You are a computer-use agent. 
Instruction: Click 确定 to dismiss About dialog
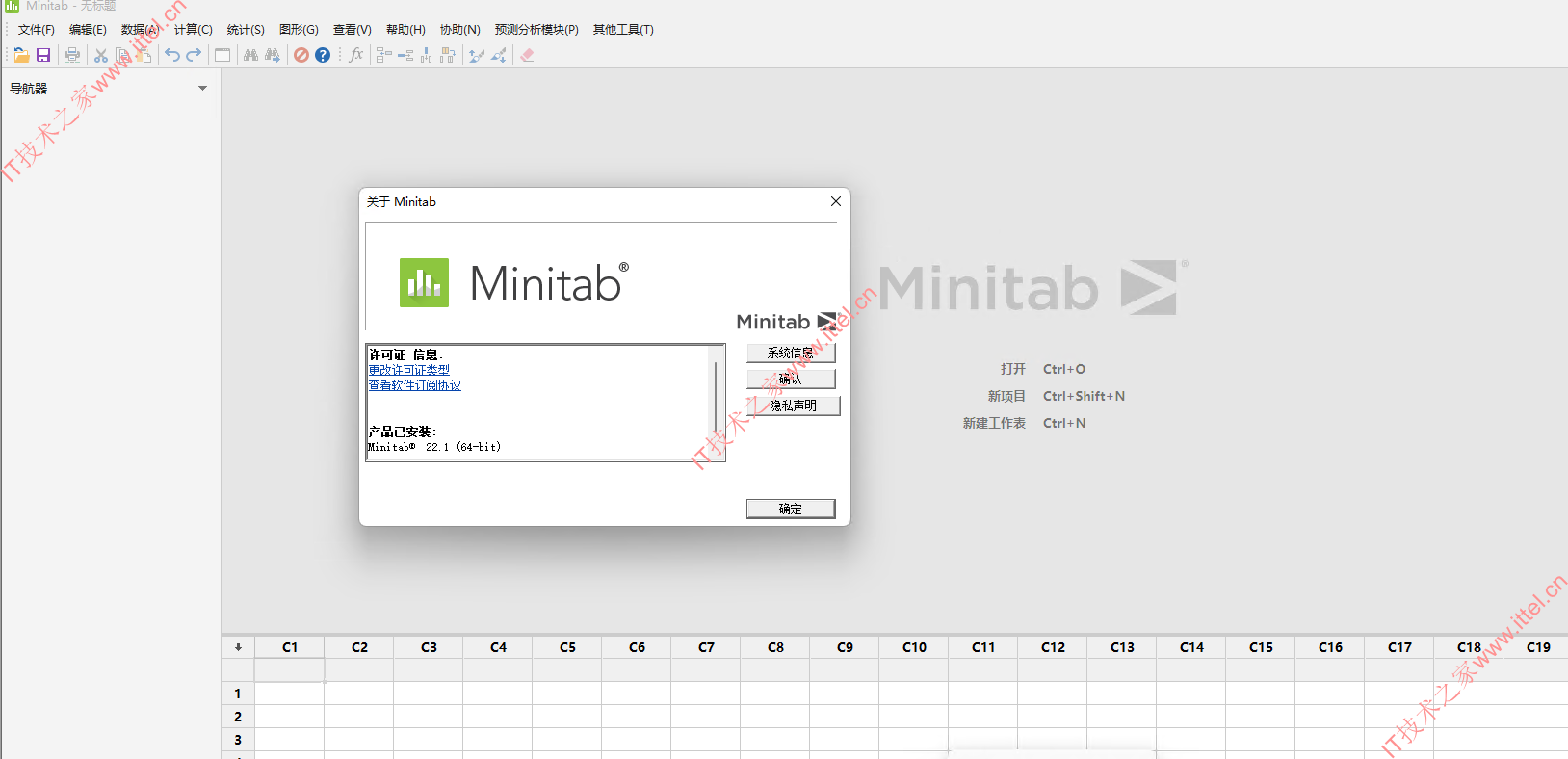click(x=791, y=509)
